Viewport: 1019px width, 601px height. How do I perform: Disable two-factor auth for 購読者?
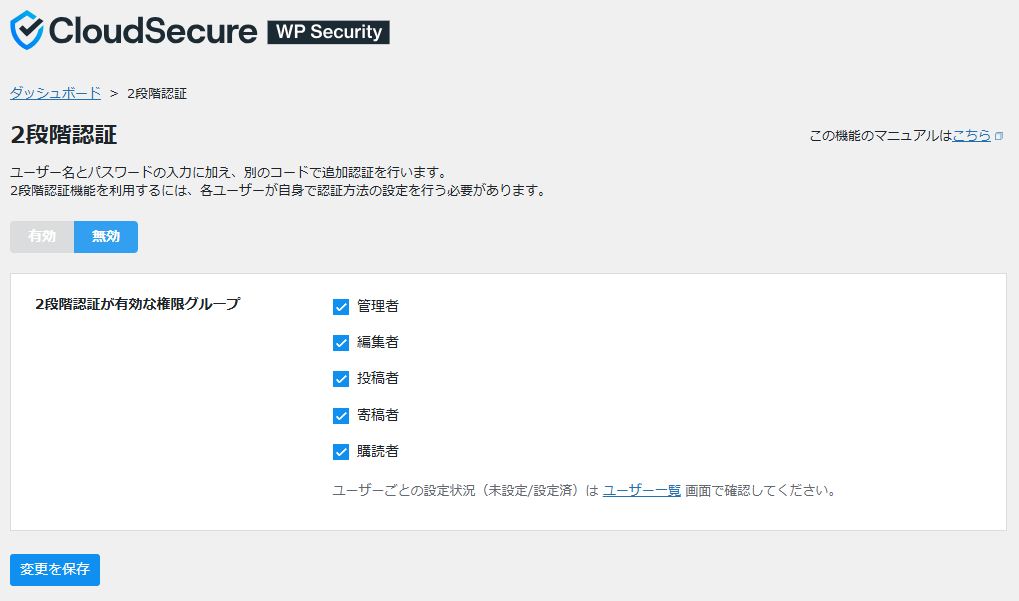pos(342,451)
